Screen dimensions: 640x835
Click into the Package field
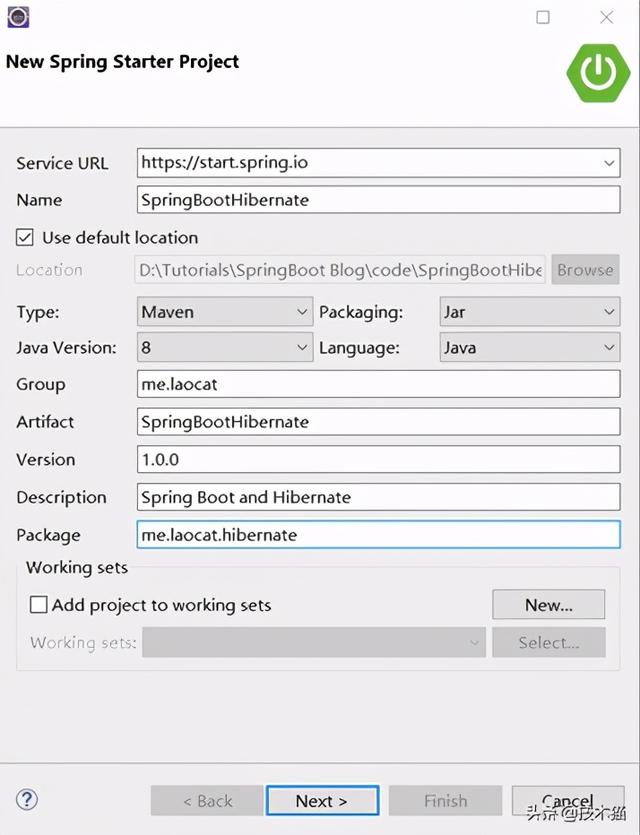point(379,535)
